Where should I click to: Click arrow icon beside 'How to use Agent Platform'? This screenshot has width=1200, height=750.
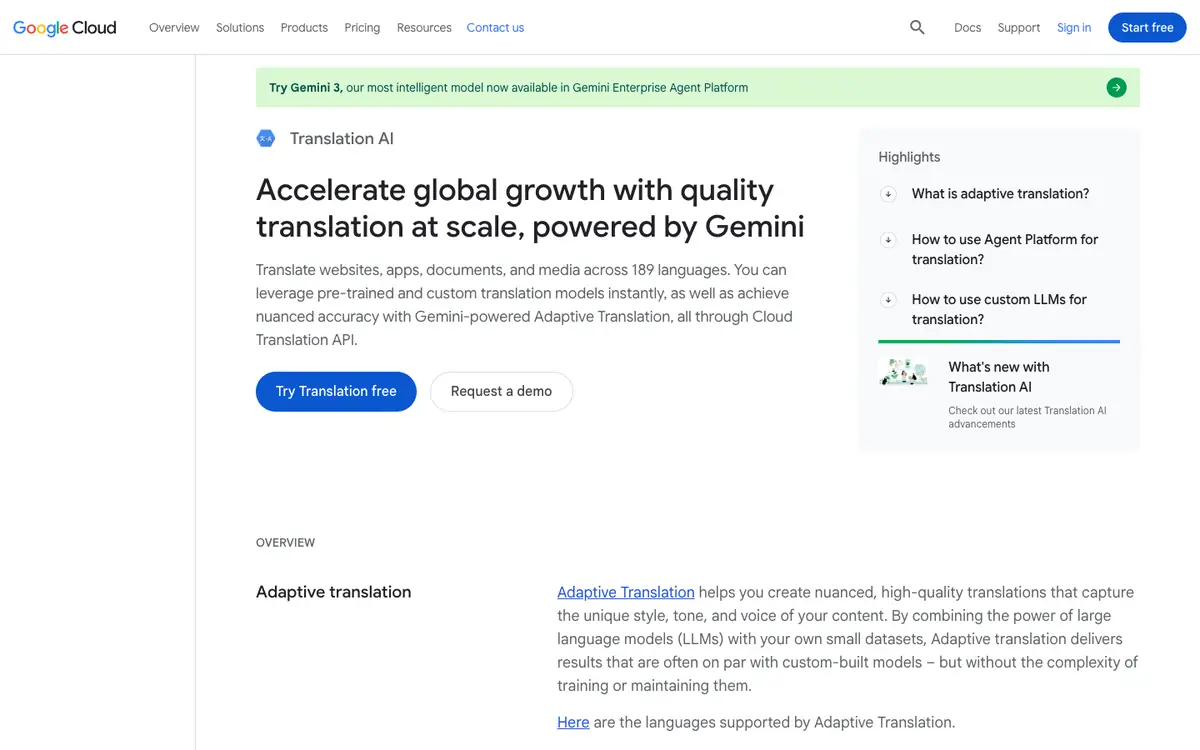[888, 240]
